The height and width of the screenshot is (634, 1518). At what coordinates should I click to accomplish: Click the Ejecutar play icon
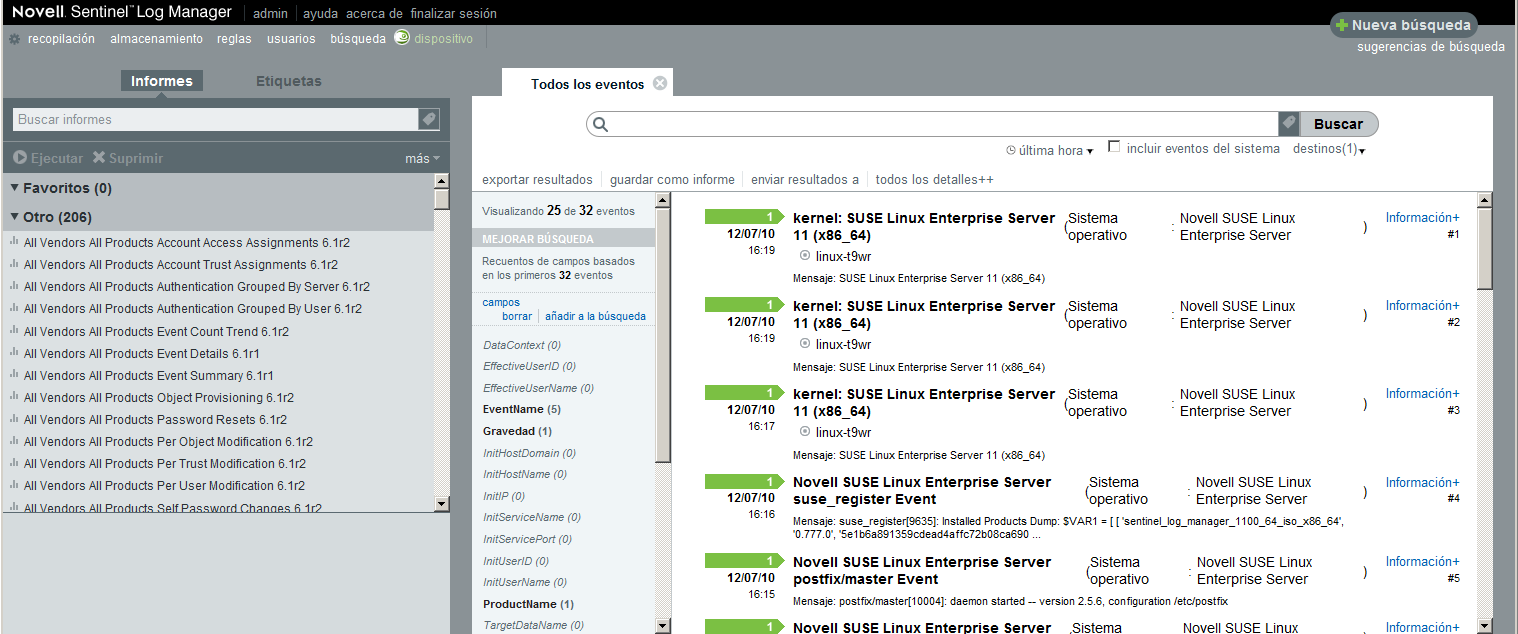pyautogui.click(x=20, y=158)
